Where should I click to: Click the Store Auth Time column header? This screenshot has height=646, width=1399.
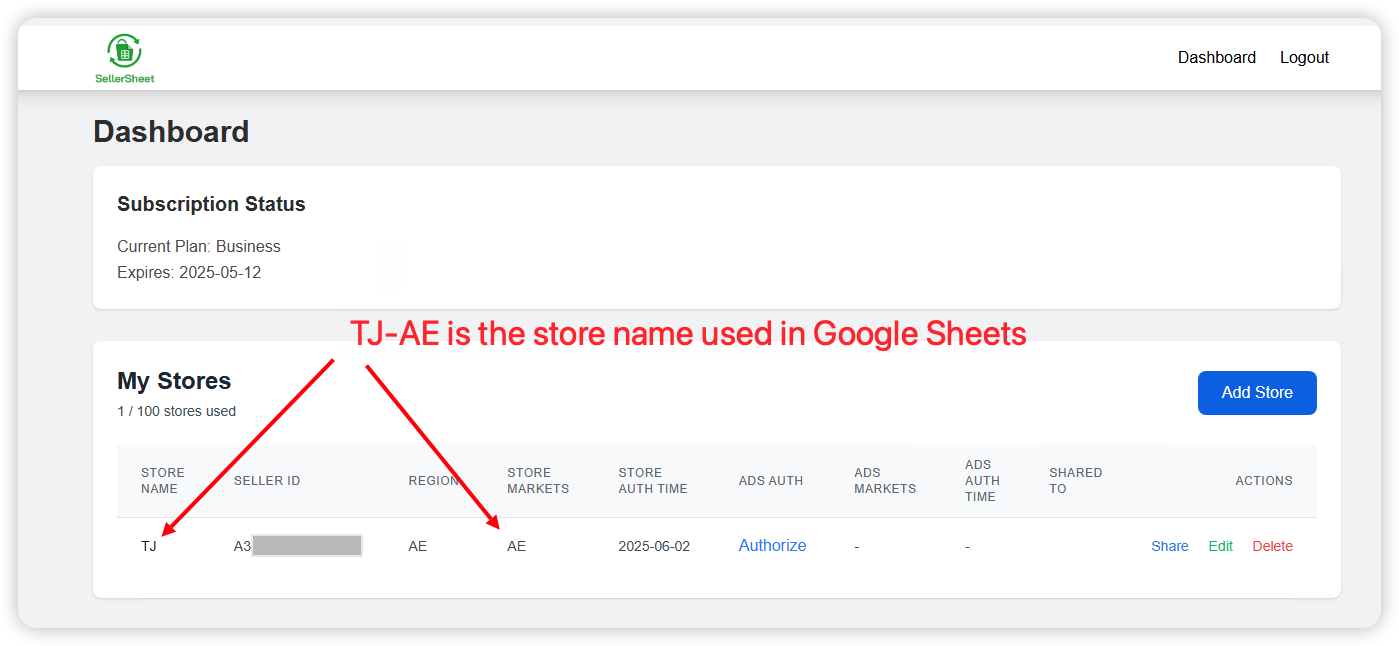click(652, 481)
